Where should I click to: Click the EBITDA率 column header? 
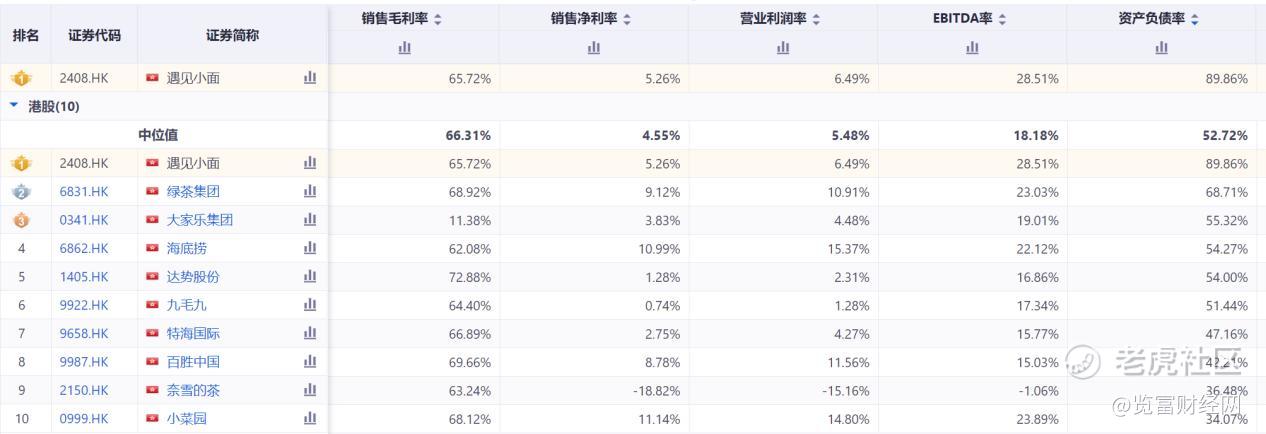click(x=962, y=19)
